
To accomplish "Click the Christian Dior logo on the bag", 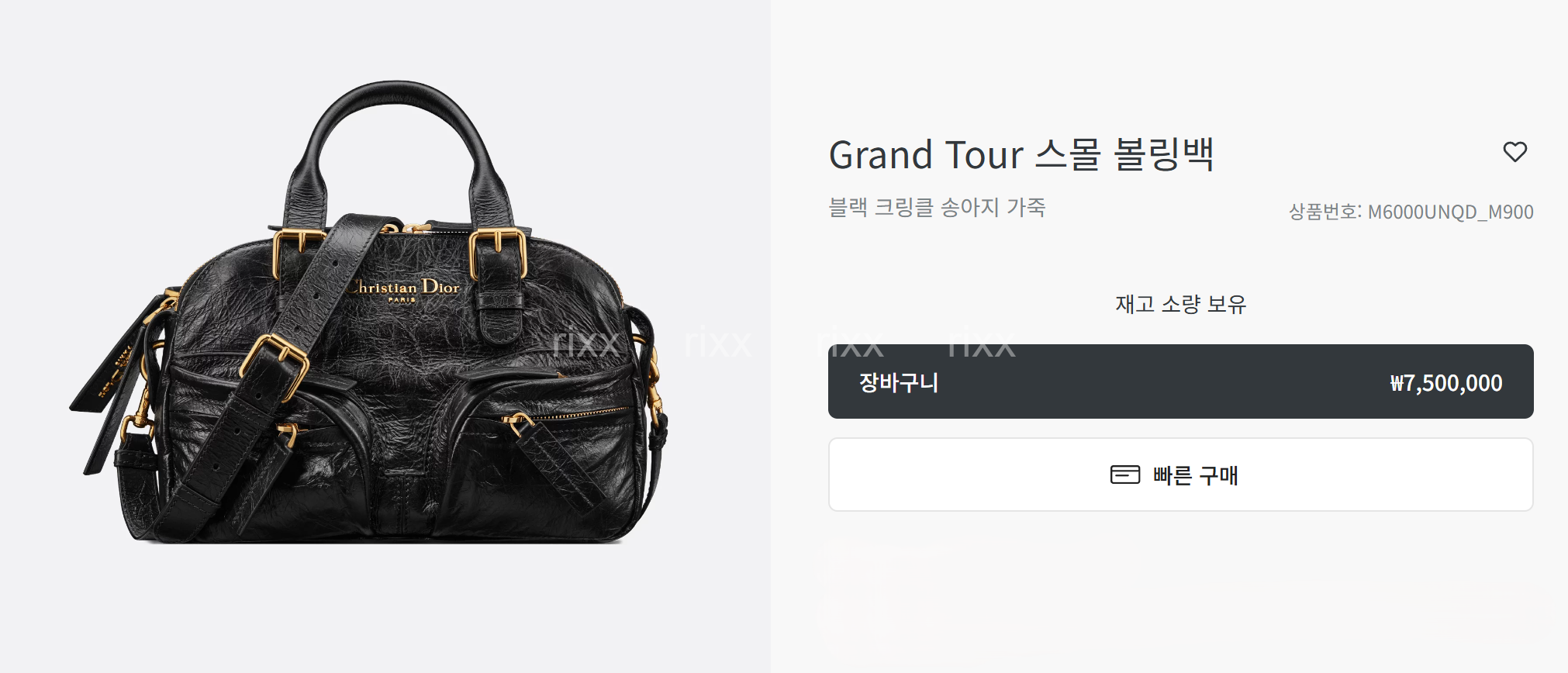I will pyautogui.click(x=403, y=288).
